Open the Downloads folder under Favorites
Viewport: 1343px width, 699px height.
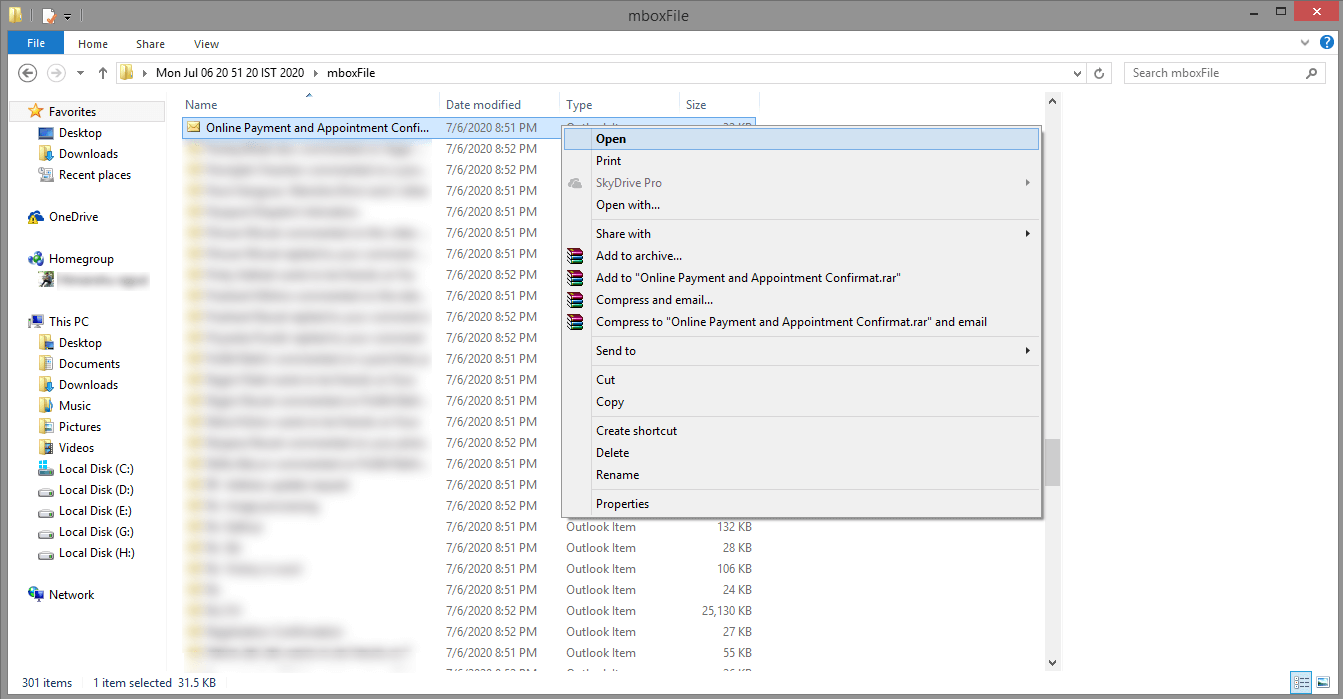(x=86, y=153)
